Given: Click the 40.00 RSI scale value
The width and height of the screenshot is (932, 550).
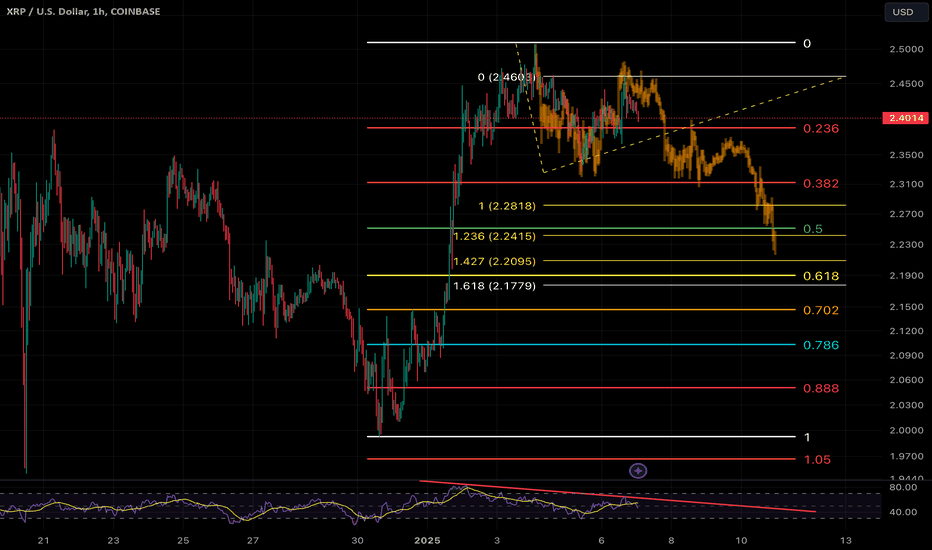Looking at the screenshot, I should (x=903, y=512).
